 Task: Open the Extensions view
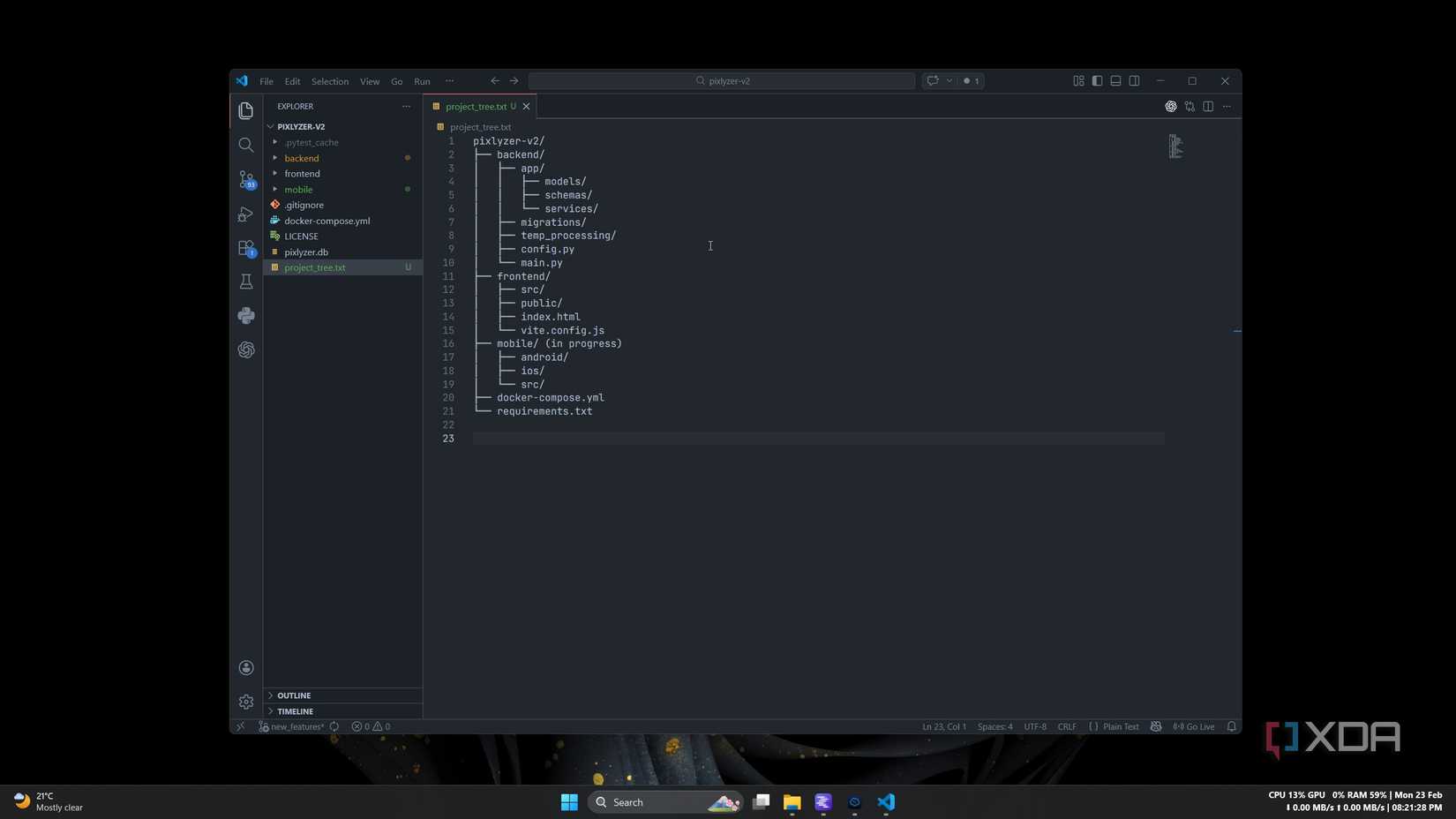[245, 248]
